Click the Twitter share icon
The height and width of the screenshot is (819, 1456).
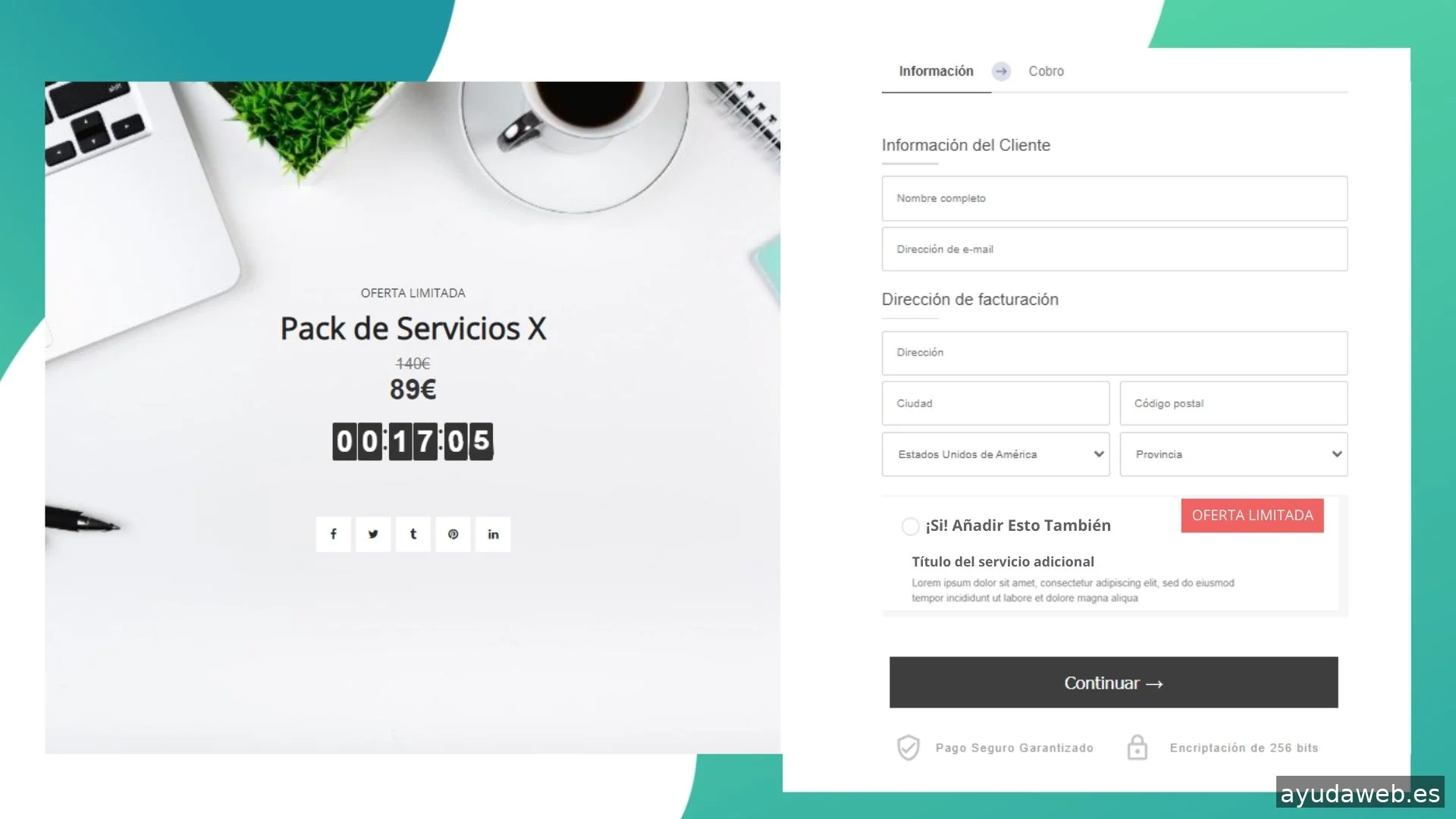(x=373, y=534)
